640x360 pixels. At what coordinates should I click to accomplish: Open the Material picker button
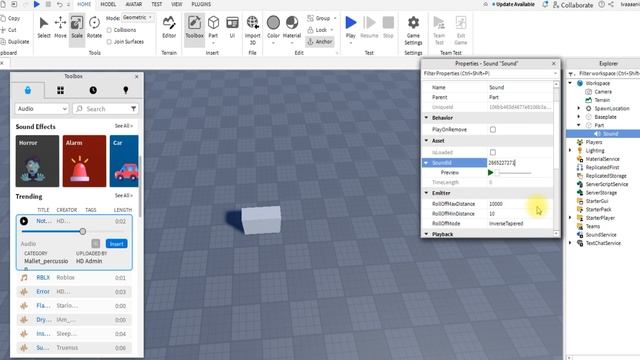(x=292, y=29)
